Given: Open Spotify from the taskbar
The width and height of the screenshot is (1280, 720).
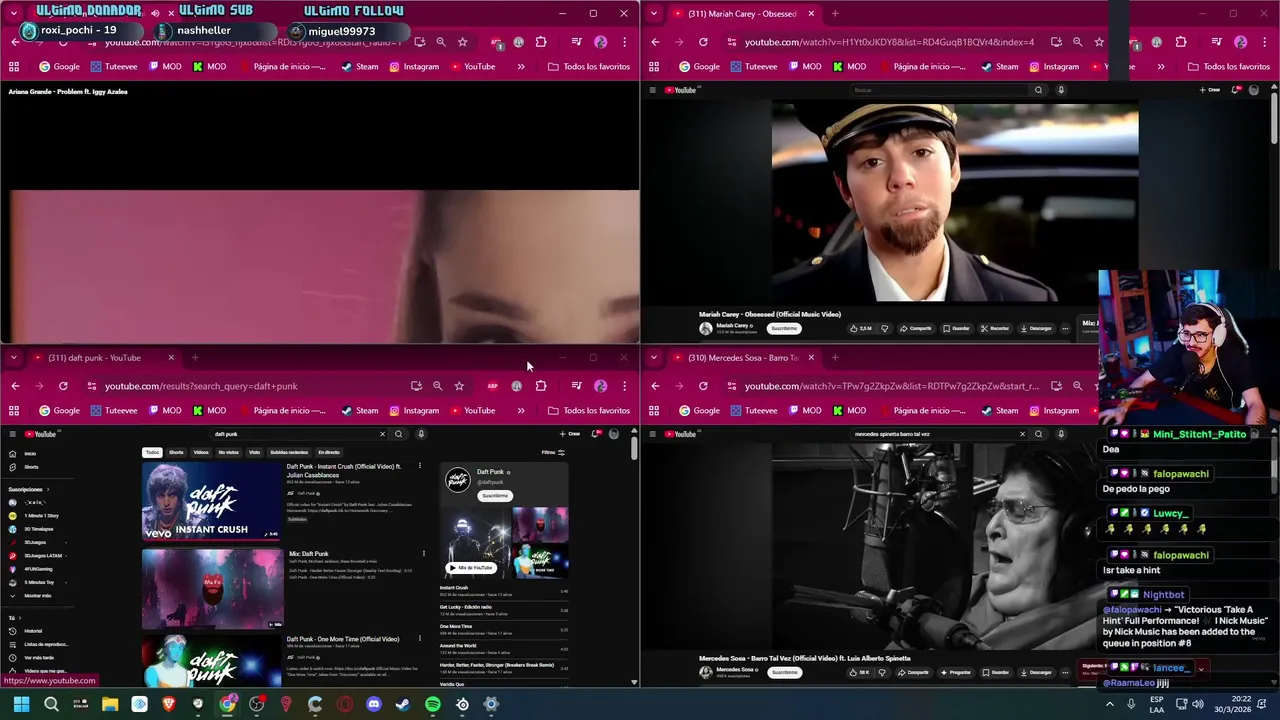Looking at the screenshot, I should click(x=432, y=704).
